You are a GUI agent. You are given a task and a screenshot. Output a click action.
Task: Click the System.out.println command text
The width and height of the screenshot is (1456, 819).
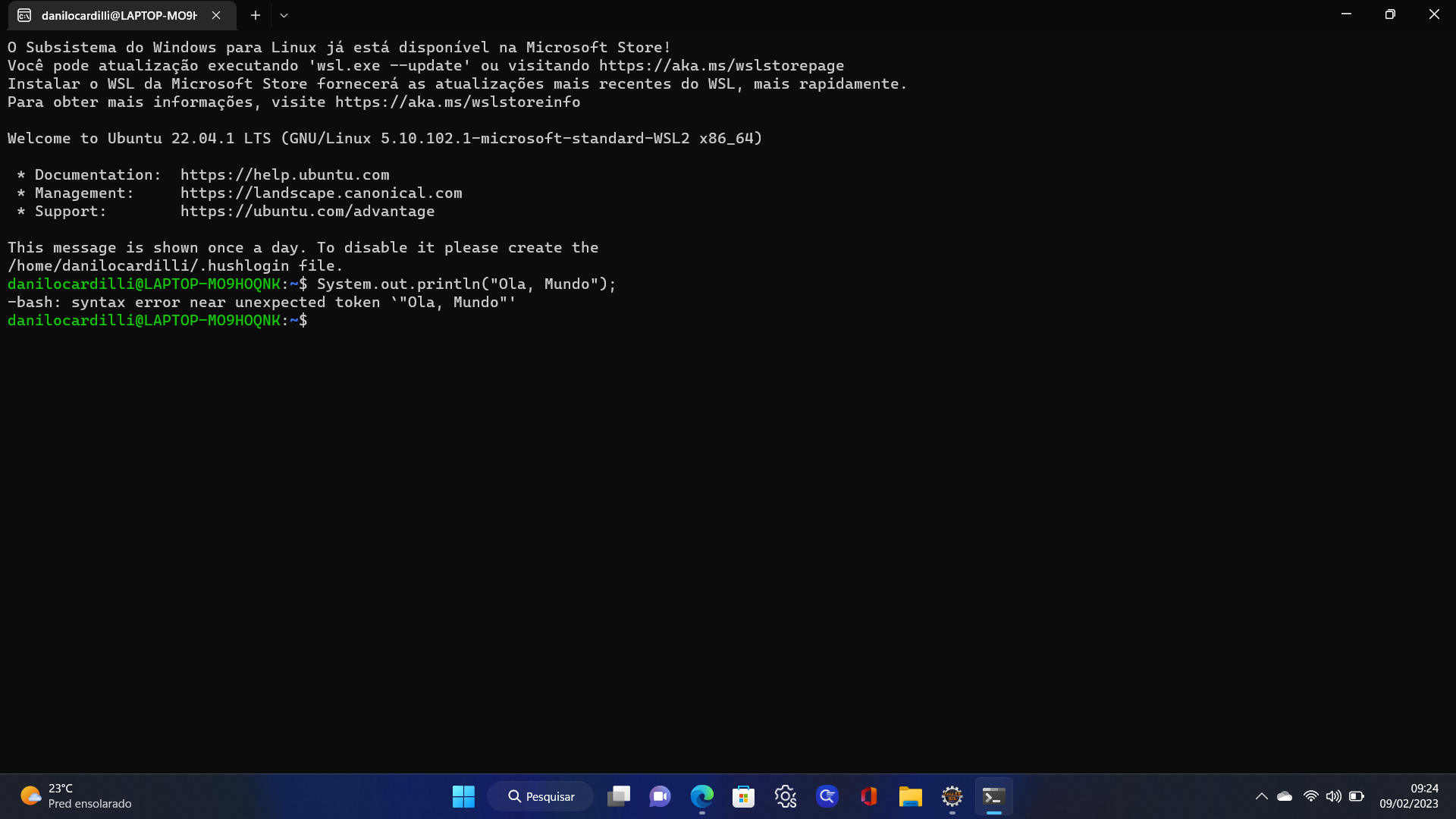click(x=466, y=284)
